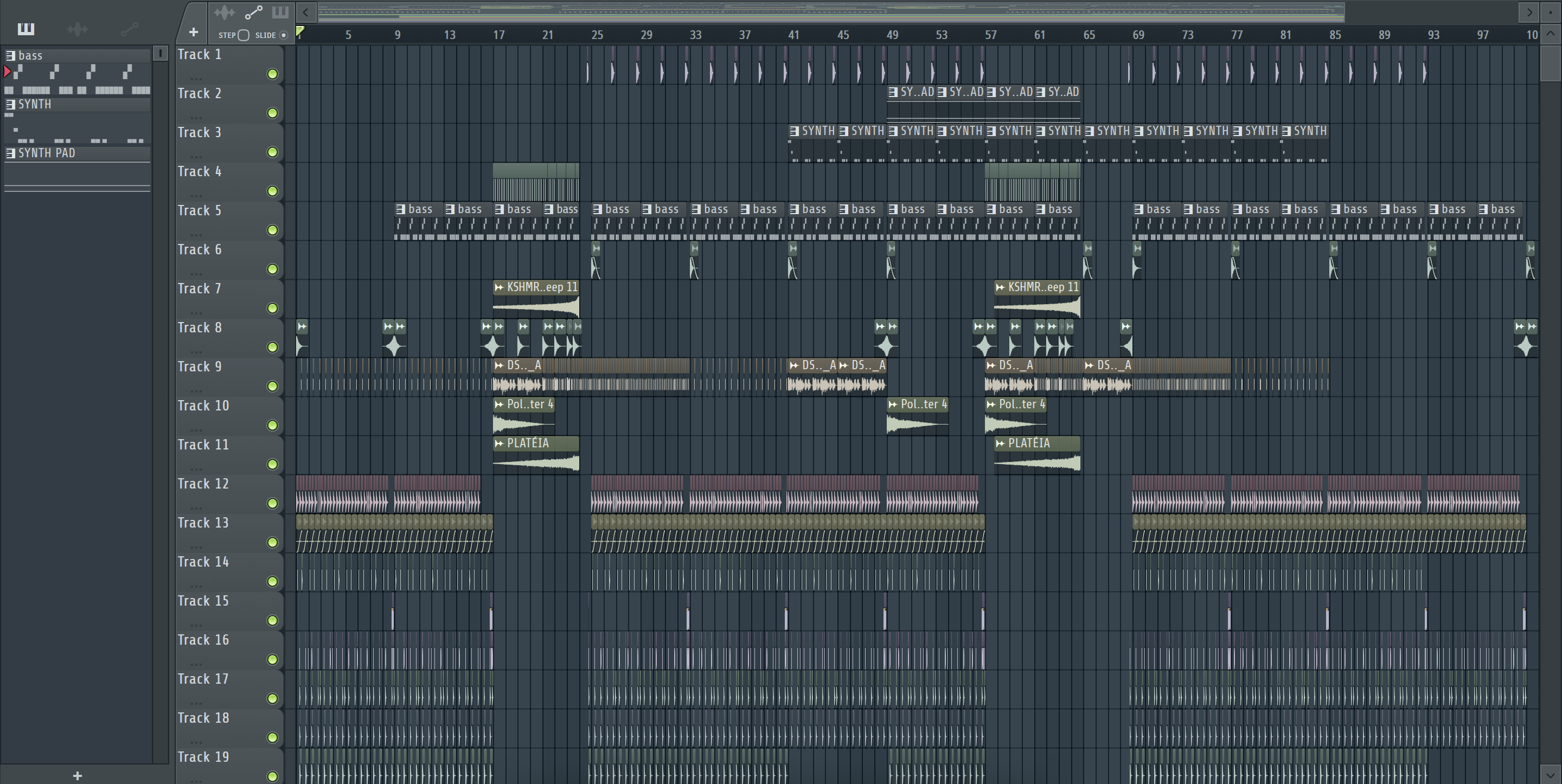Click the Track 8 name label
This screenshot has width=1562, height=784.
(x=200, y=328)
